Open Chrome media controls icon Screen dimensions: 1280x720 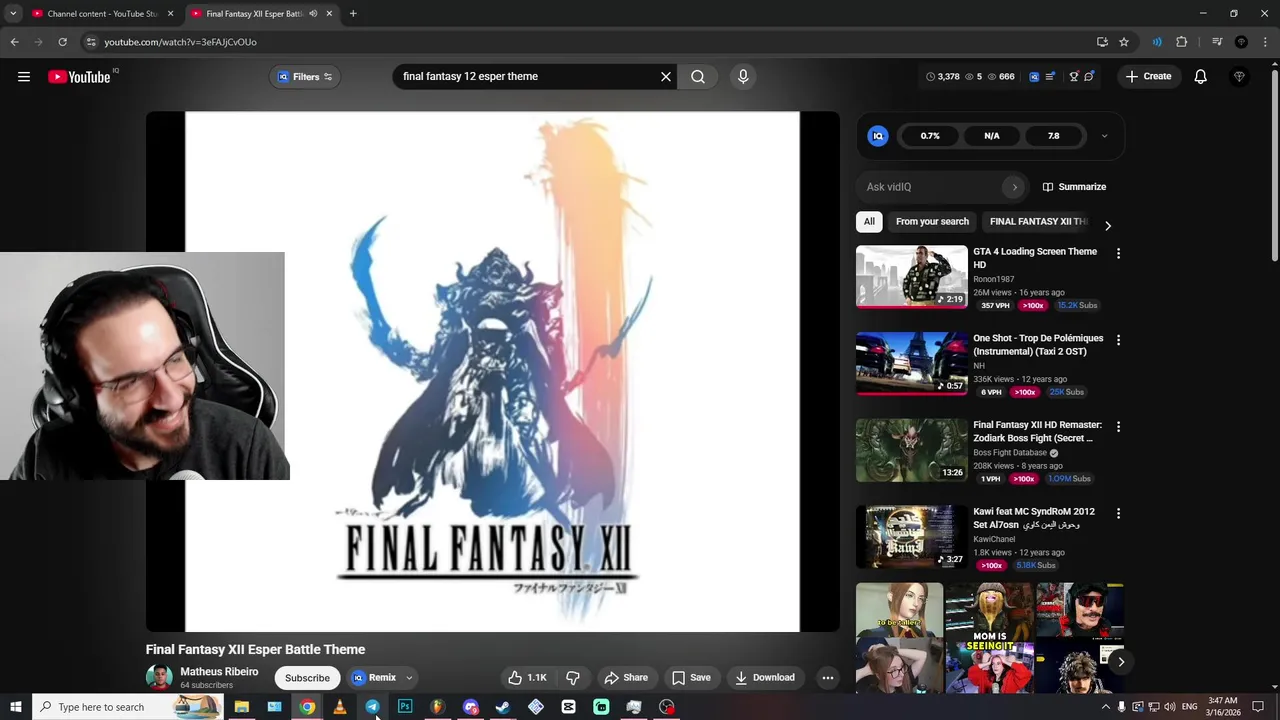pyautogui.click(x=1217, y=42)
